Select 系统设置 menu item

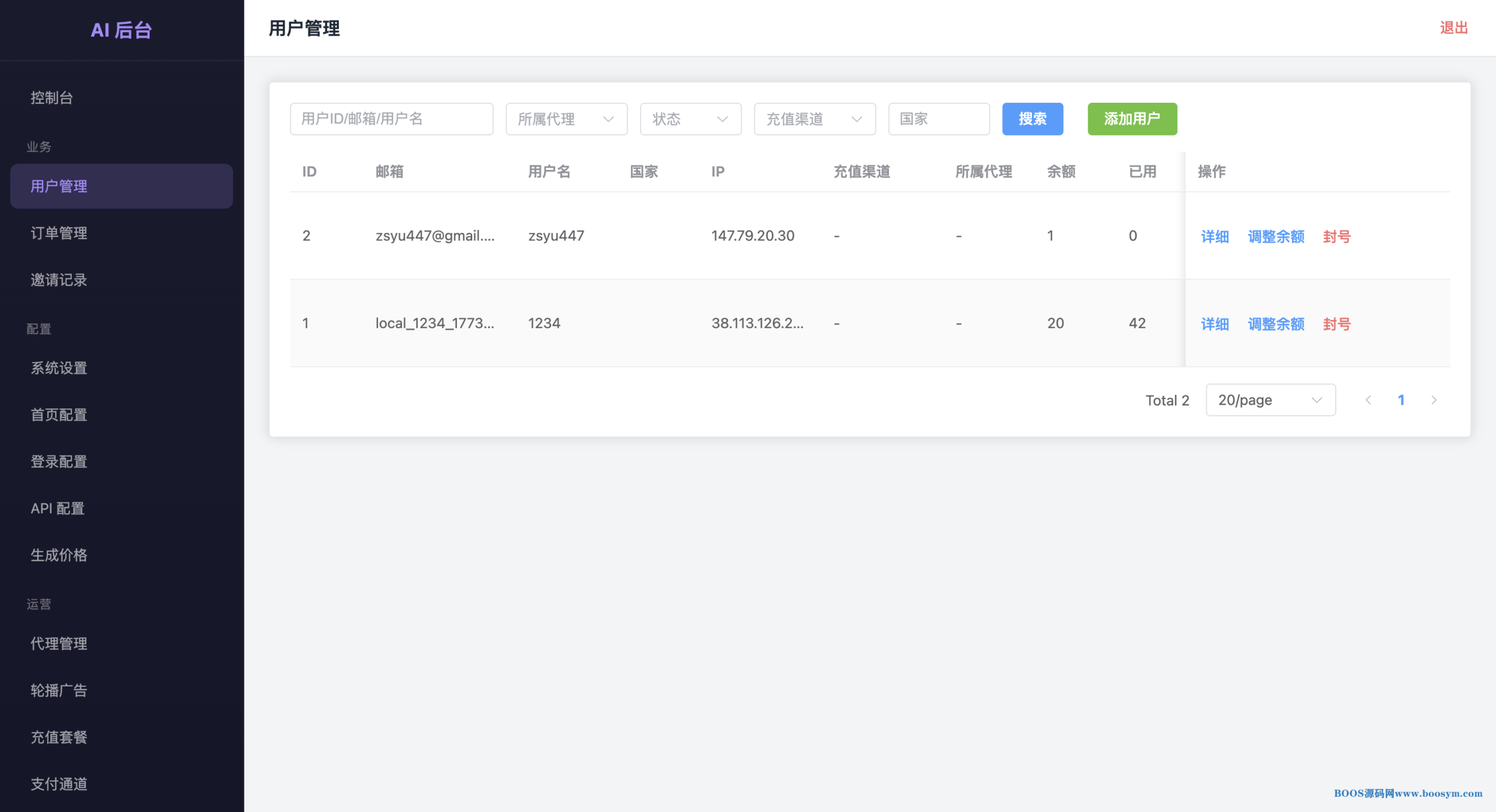click(59, 368)
